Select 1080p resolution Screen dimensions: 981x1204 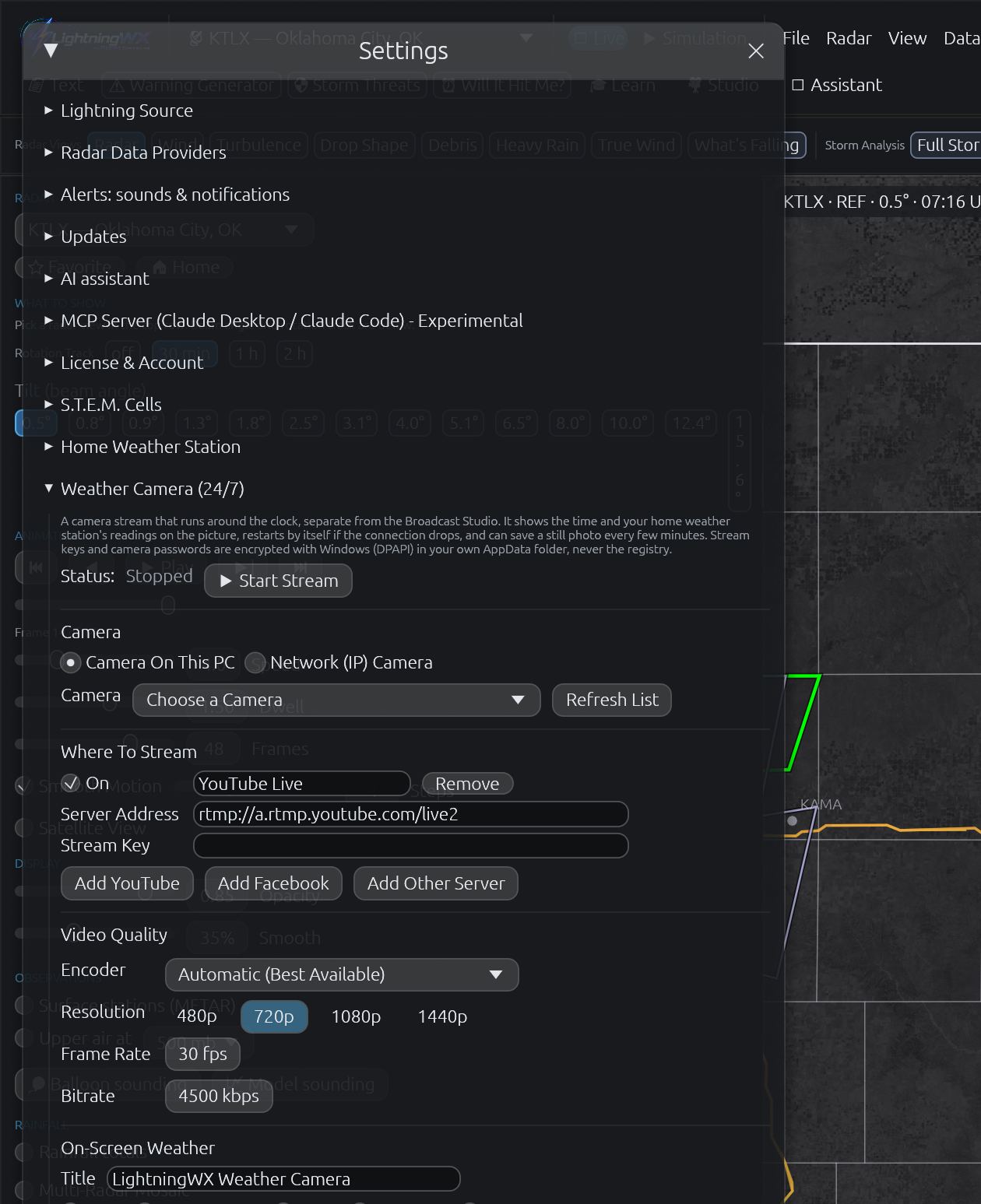tap(356, 1016)
